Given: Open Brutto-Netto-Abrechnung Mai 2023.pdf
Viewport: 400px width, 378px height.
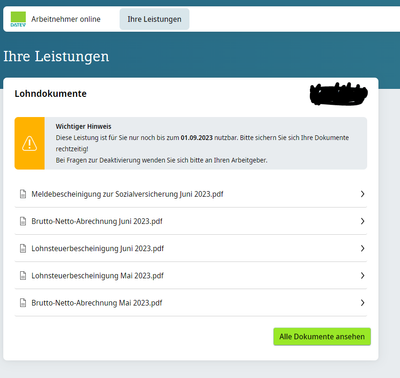Looking at the screenshot, I should 191,303.
